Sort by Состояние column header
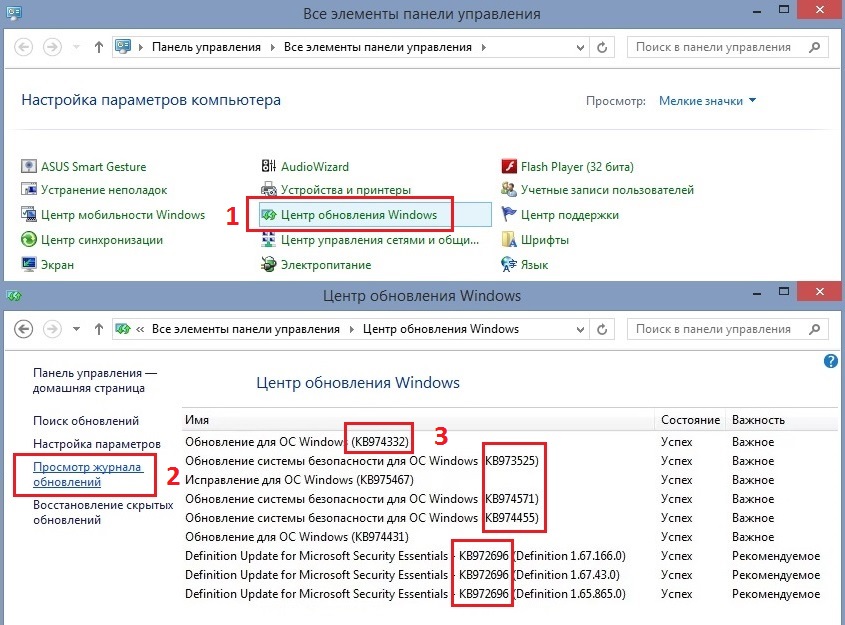 [x=690, y=420]
